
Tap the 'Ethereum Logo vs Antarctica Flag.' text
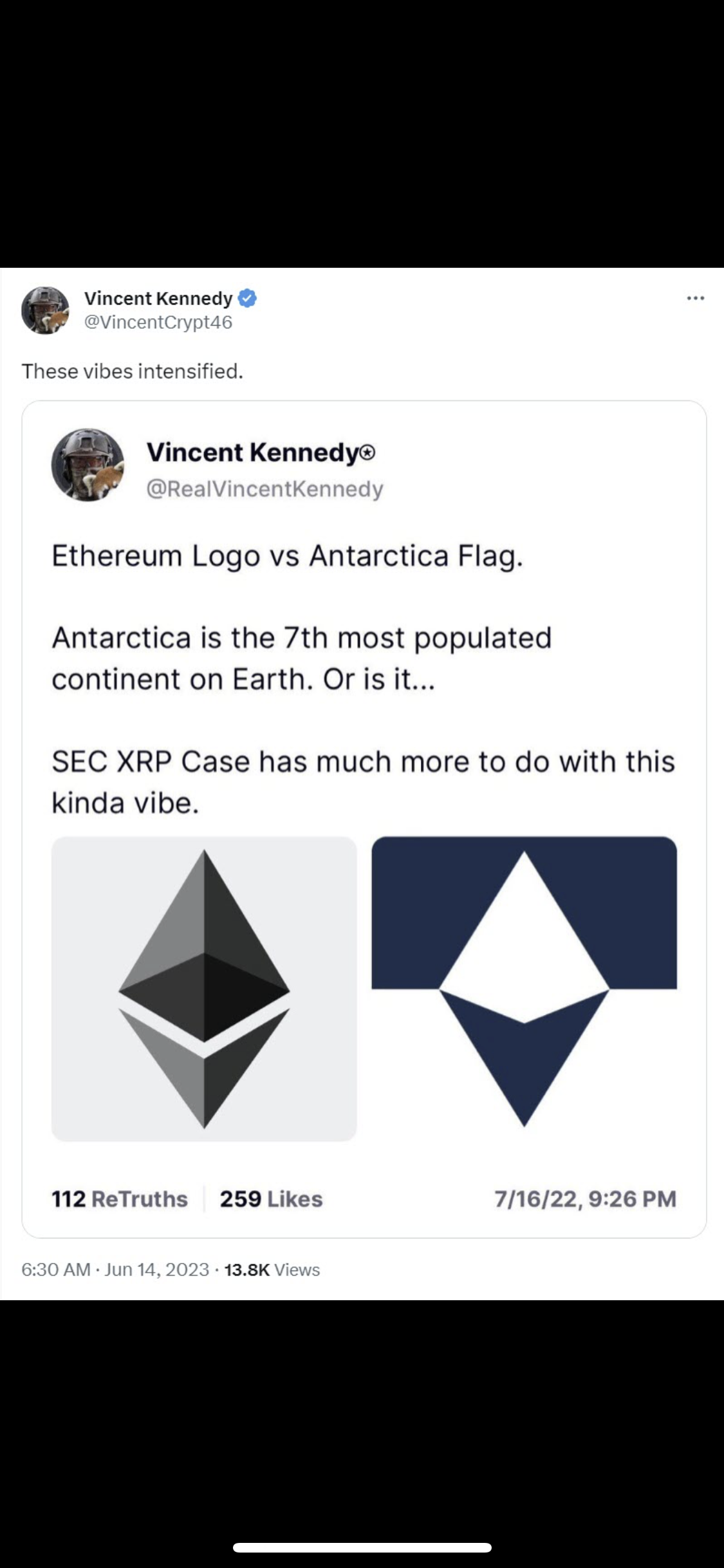(x=287, y=556)
